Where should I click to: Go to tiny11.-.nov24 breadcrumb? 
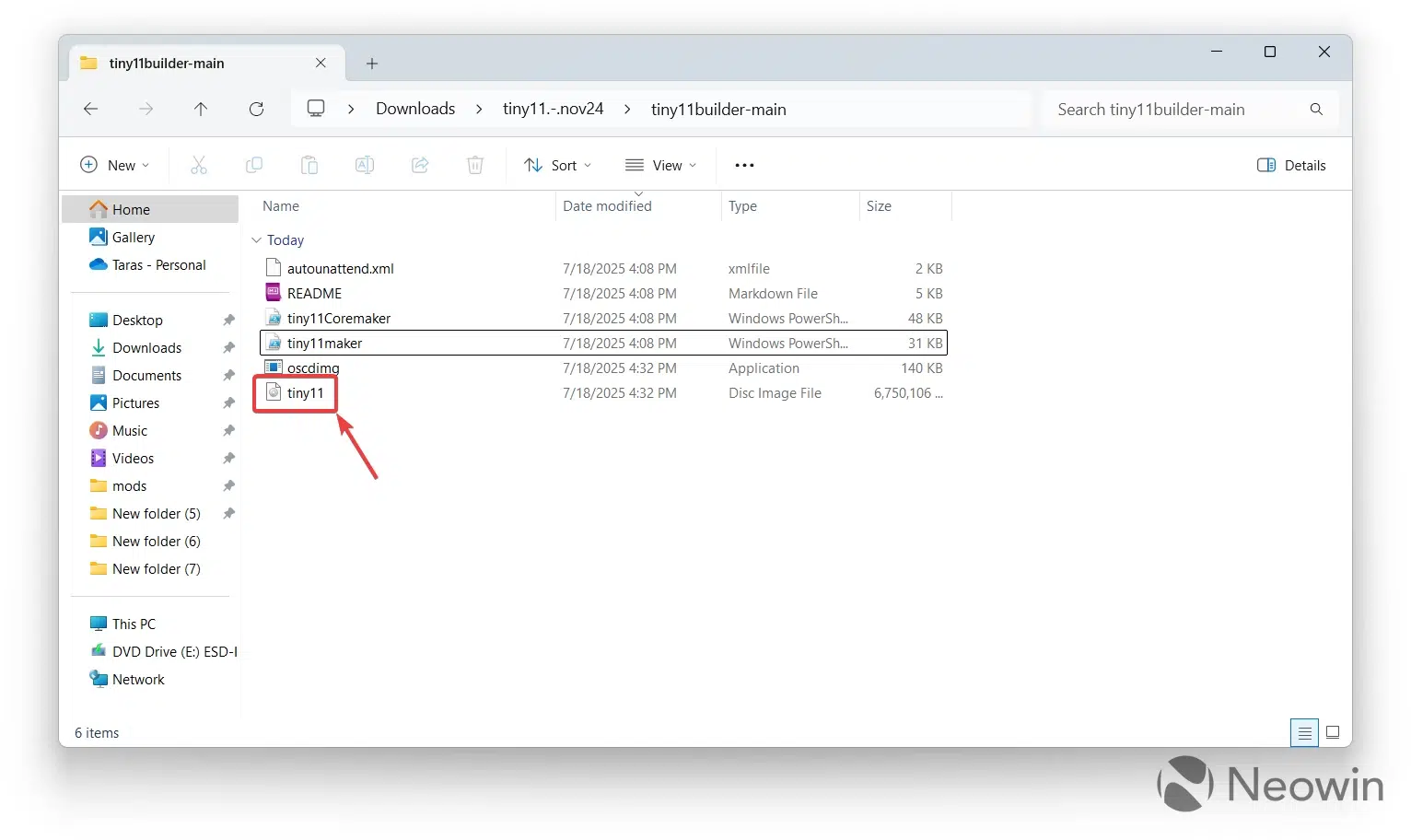click(x=553, y=109)
